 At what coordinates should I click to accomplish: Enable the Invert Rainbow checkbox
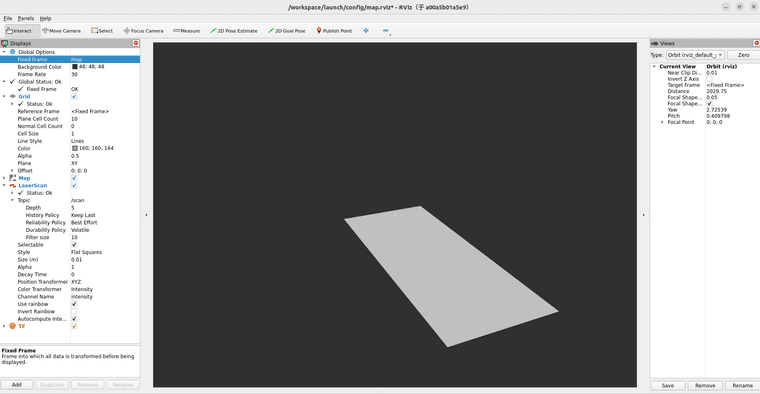[x=74, y=312]
